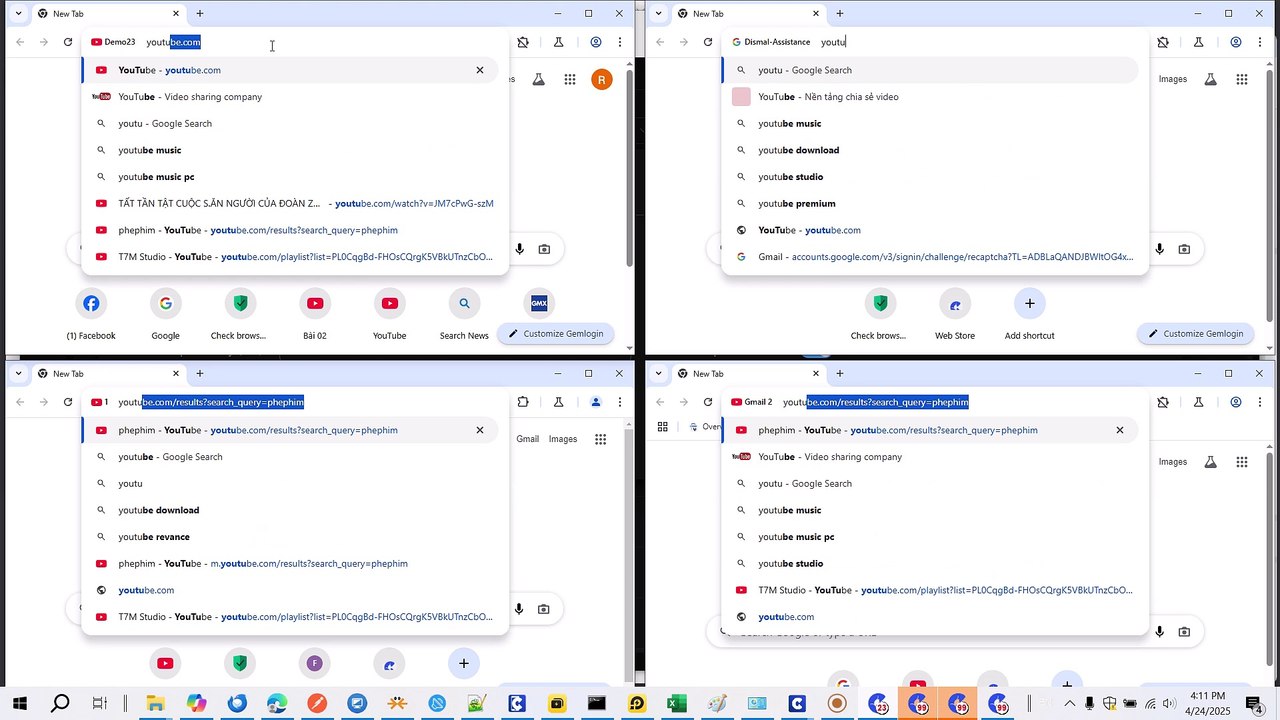The width and height of the screenshot is (1280, 720).
Task: Open the Gmail link in profile 1 window
Action: tap(527, 439)
